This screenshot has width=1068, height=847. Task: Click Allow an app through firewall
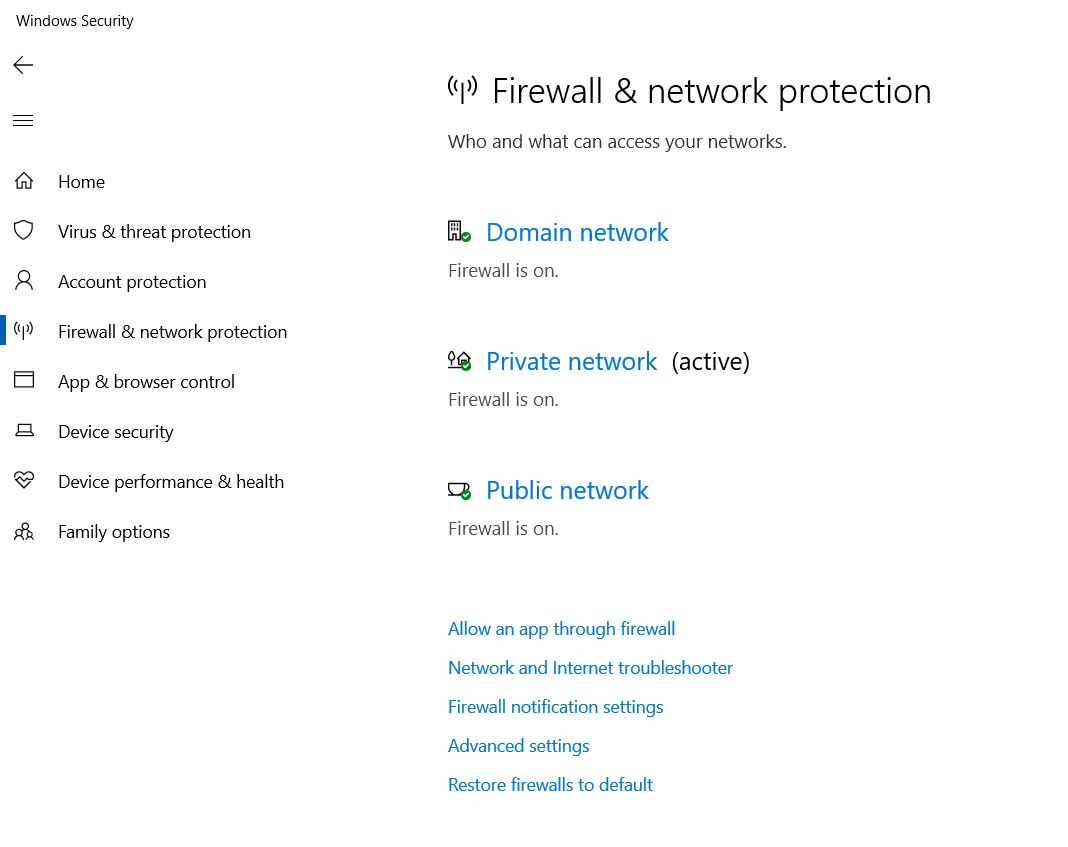[x=561, y=629]
